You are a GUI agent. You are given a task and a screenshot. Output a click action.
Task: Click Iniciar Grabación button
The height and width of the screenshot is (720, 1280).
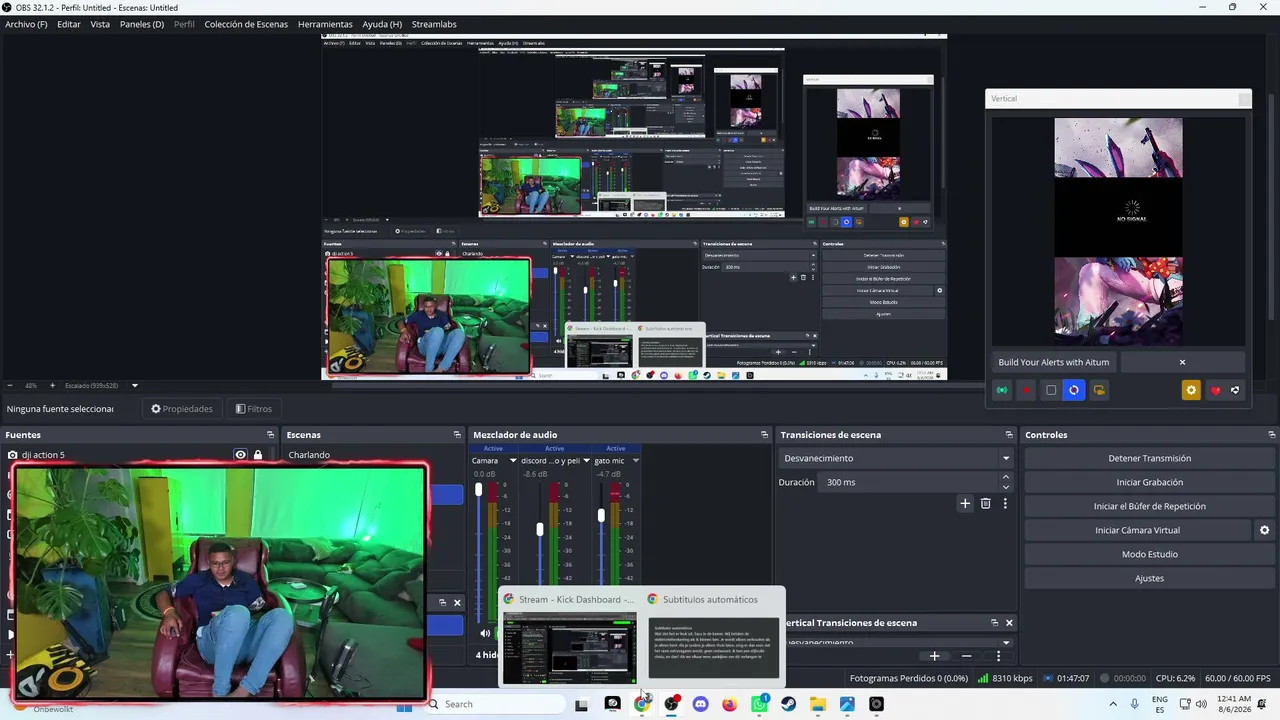(x=1150, y=482)
